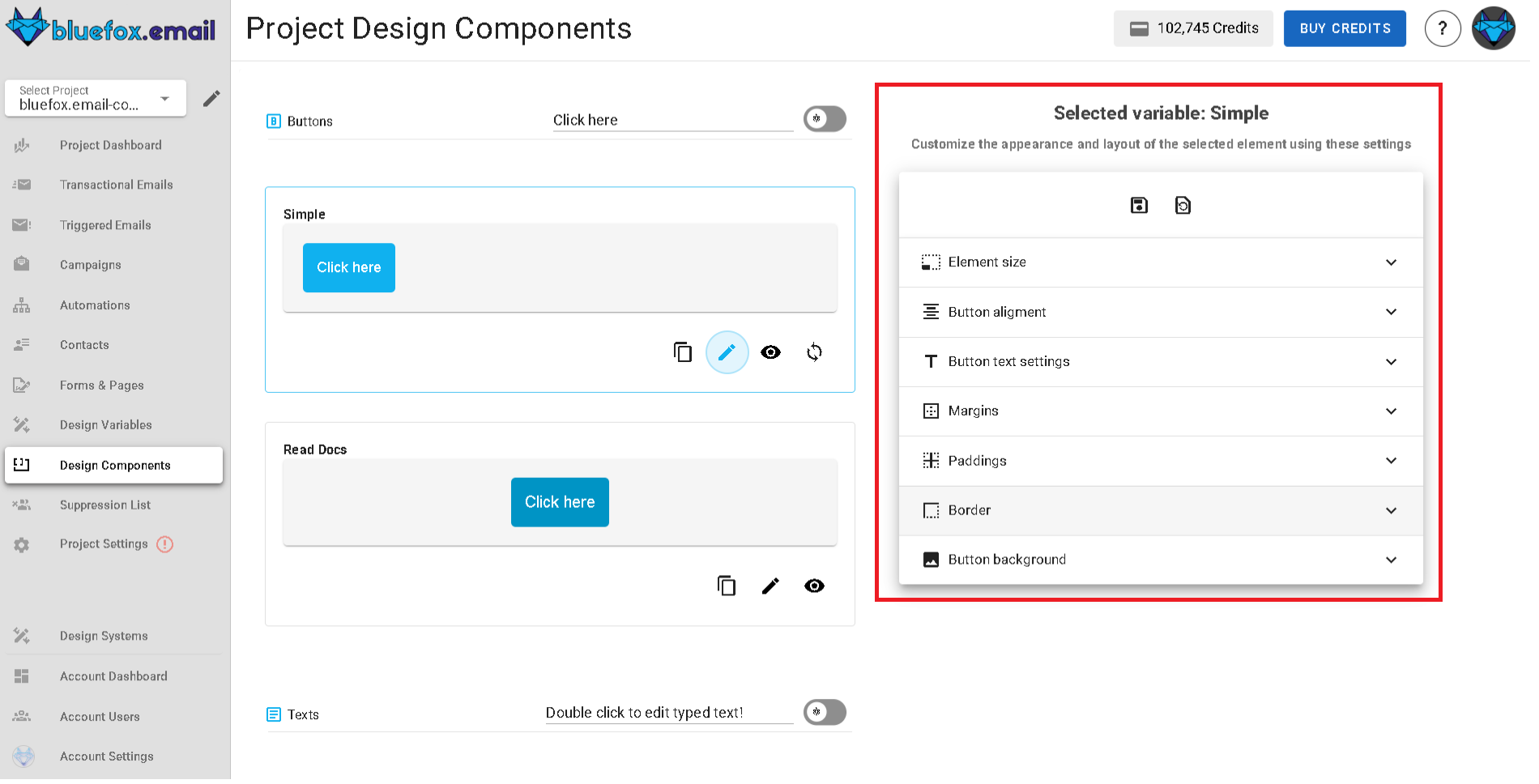Click the Account Dashboard grid icon
This screenshot has height=784, width=1539.
coord(22,677)
